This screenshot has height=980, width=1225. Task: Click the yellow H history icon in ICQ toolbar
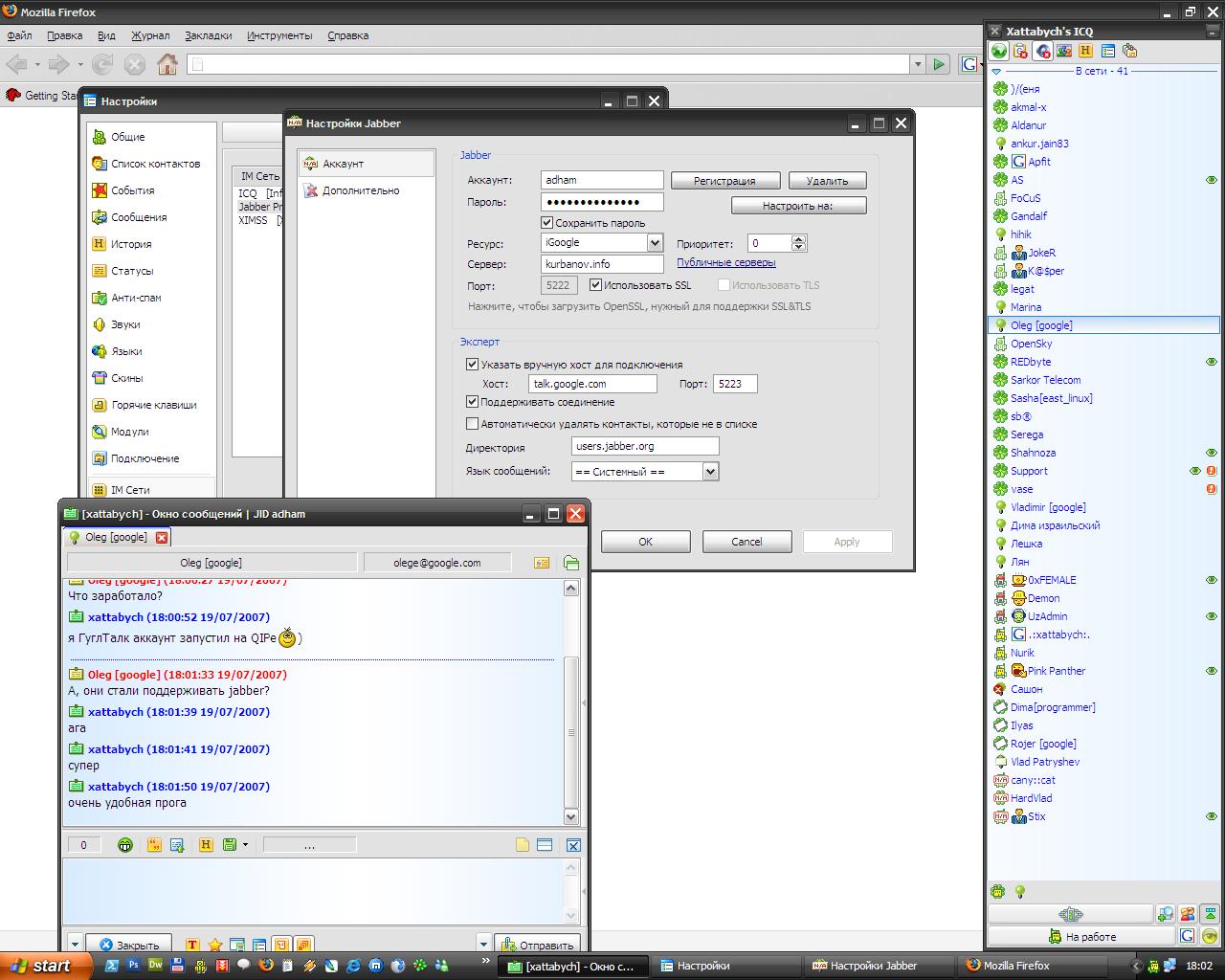pyautogui.click(x=1085, y=52)
